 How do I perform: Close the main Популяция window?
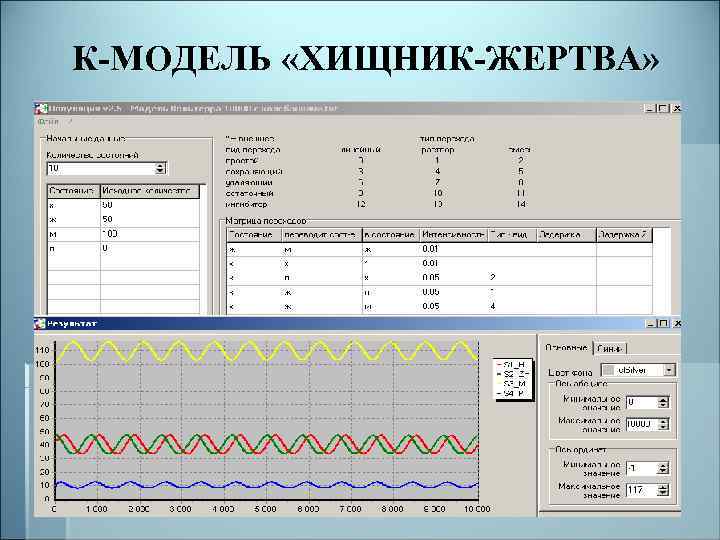676,108
